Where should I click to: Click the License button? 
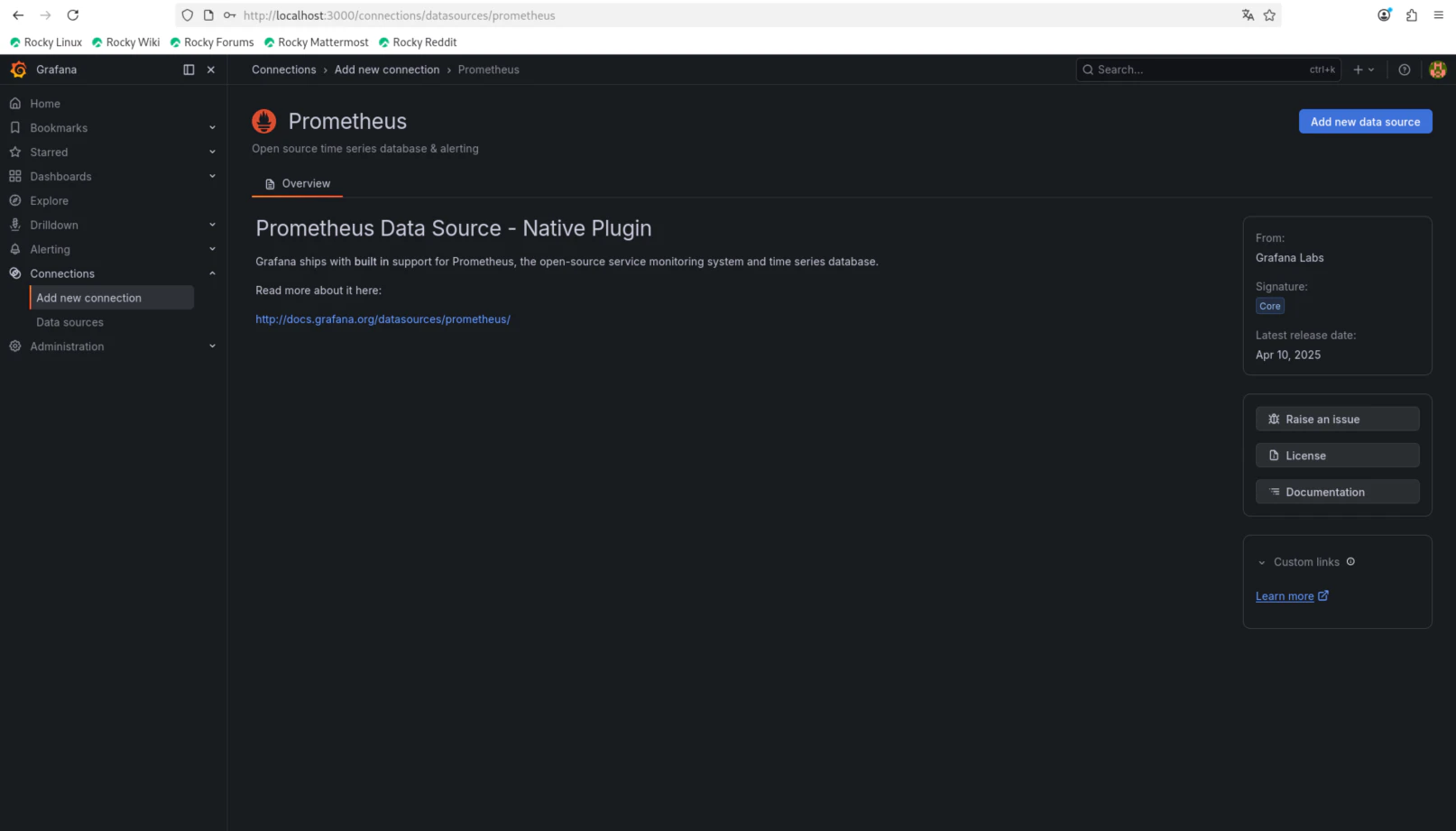point(1337,456)
